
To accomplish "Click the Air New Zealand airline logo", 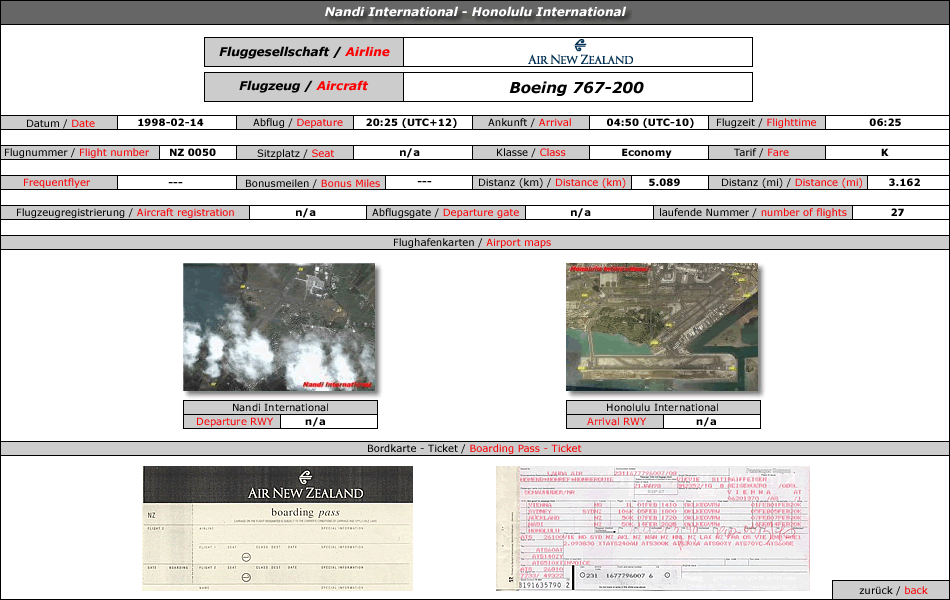I will click(579, 52).
